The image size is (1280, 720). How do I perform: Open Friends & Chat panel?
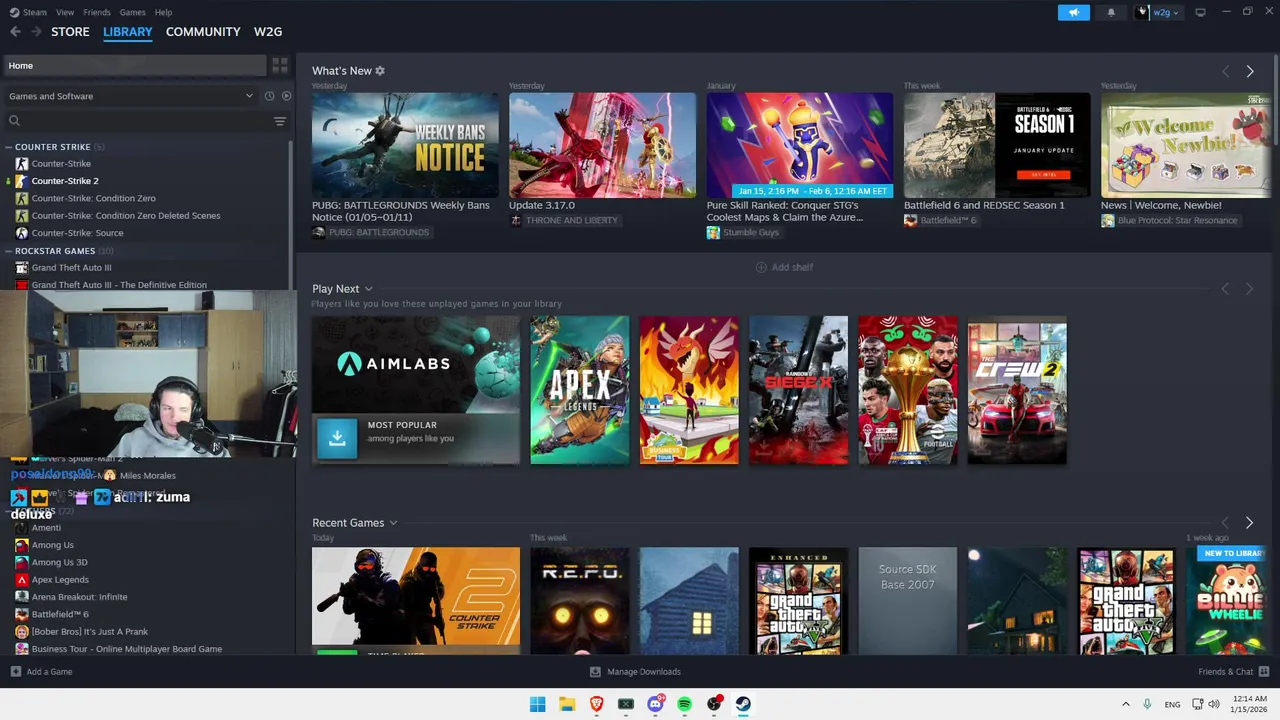(x=1234, y=672)
